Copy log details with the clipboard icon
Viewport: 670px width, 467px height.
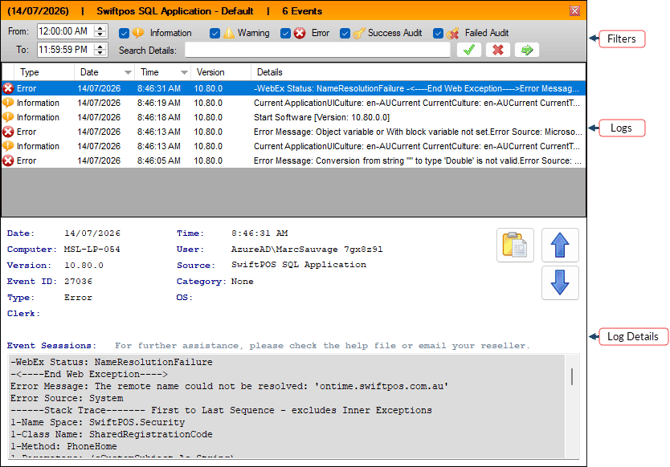coord(515,245)
